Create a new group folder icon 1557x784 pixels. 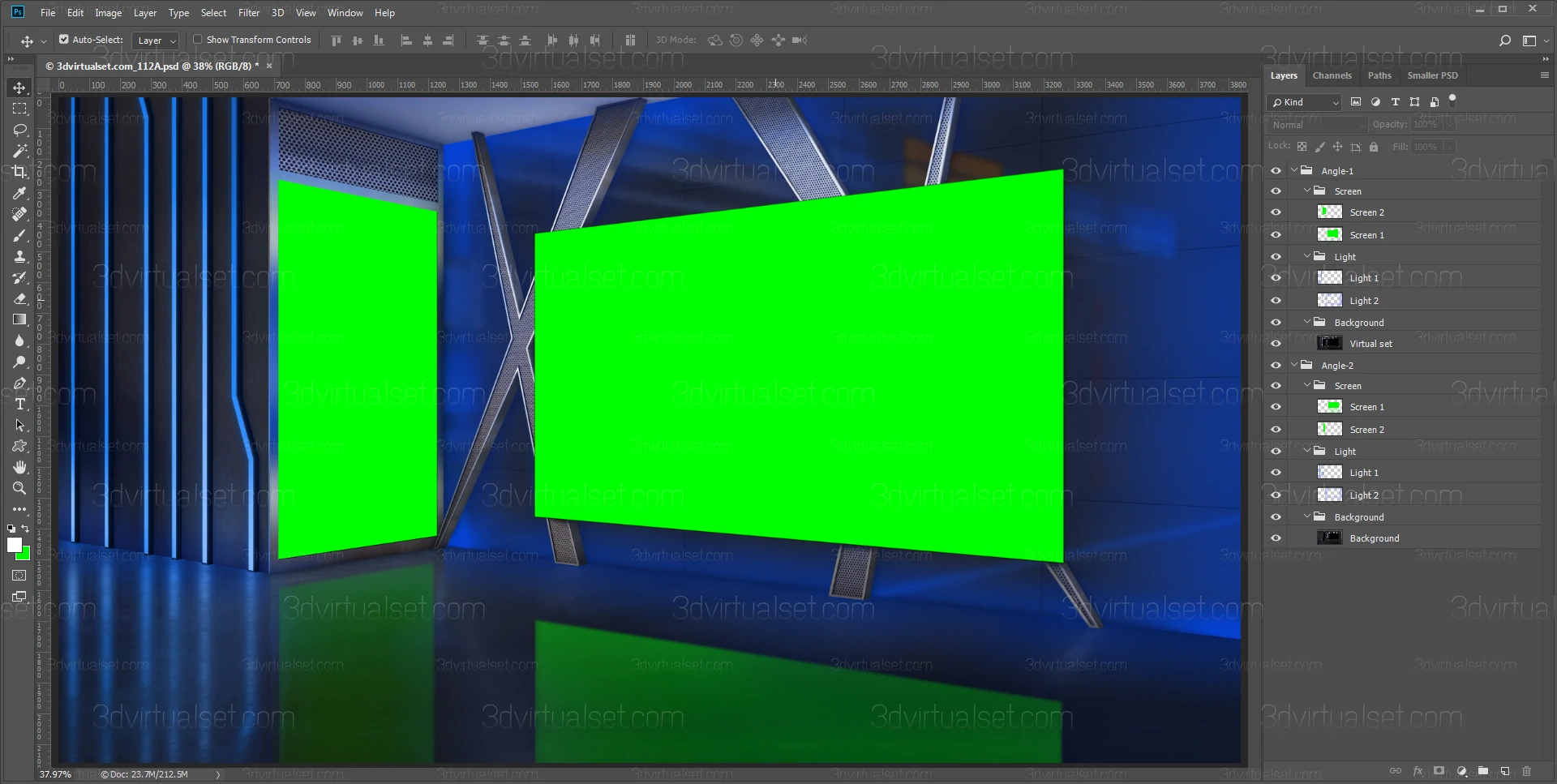point(1483,771)
